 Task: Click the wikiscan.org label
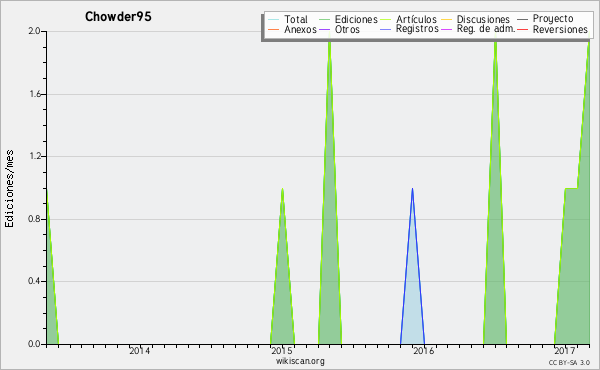(300, 361)
